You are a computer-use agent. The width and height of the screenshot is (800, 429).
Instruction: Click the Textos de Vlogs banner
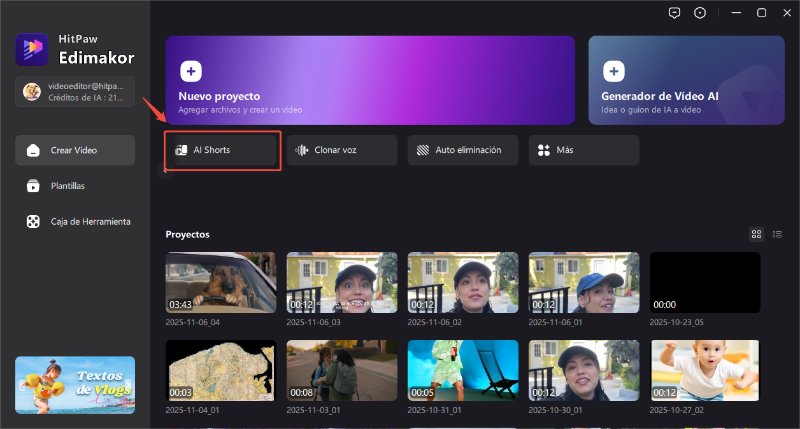coord(75,385)
